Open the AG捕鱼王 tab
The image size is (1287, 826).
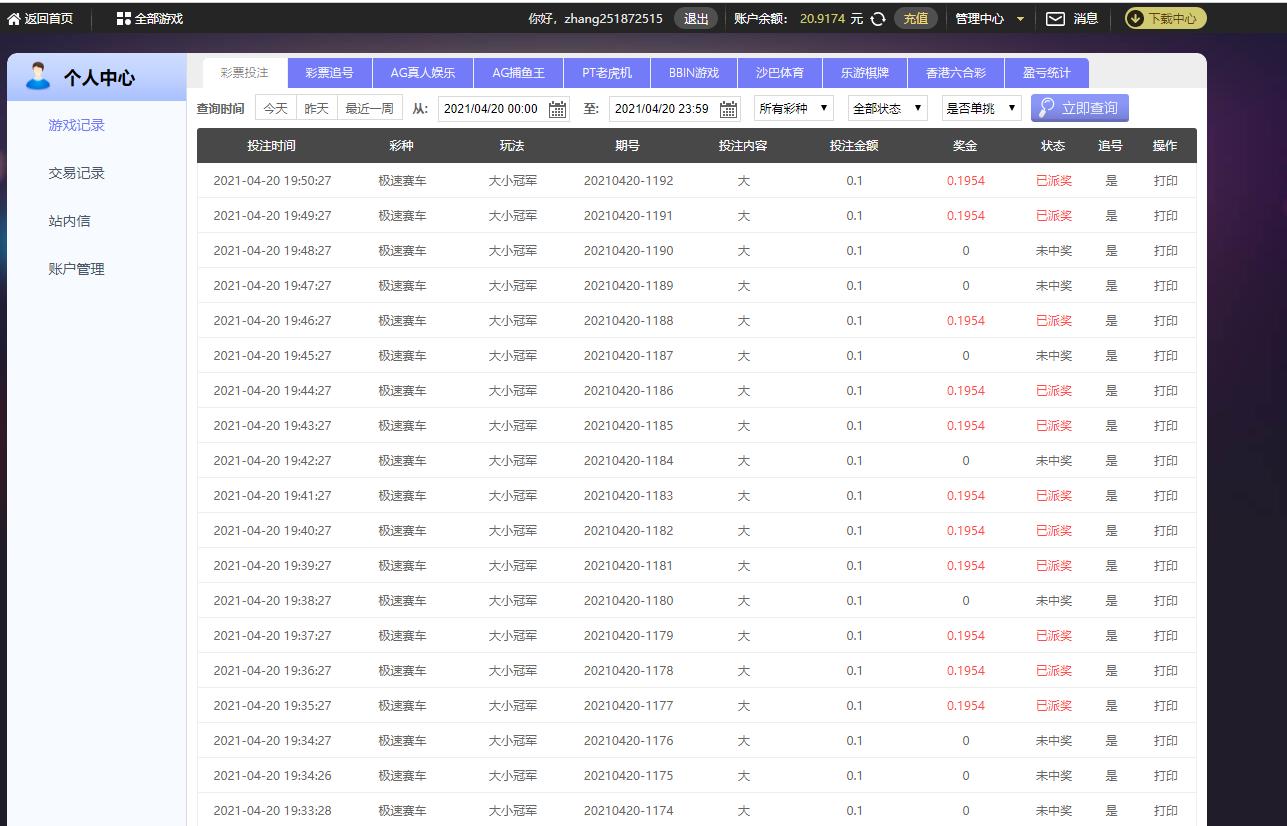point(519,73)
